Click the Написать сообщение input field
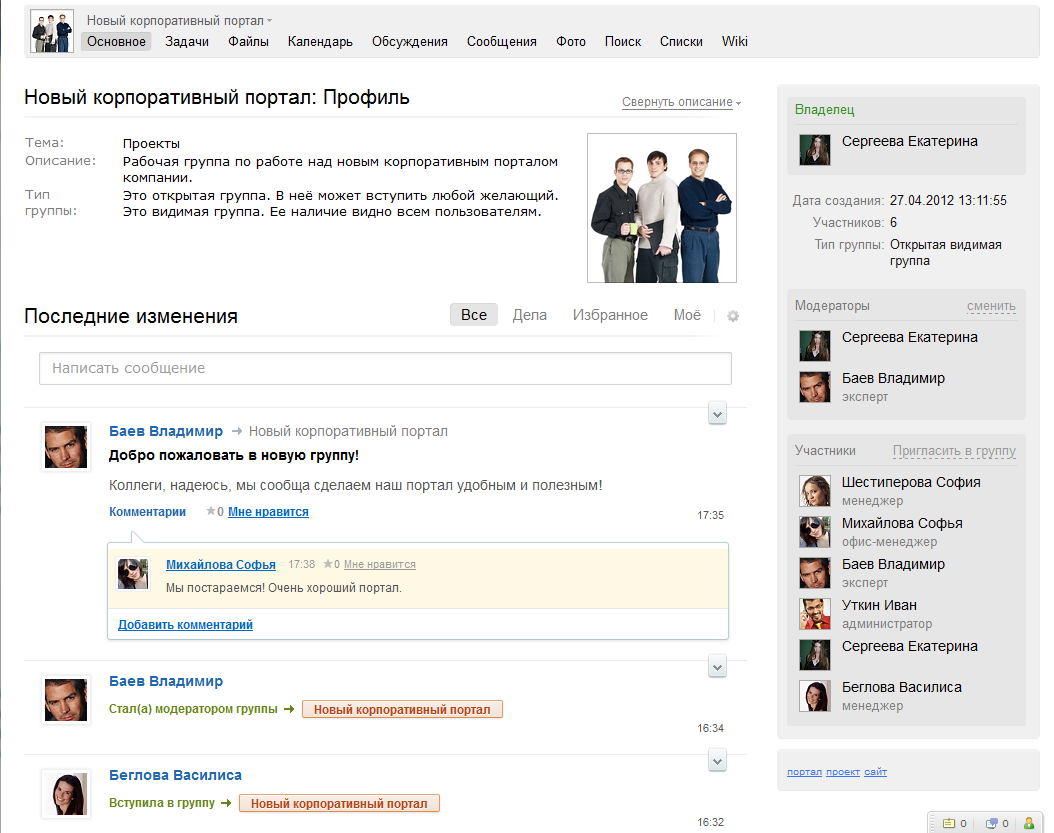This screenshot has height=833, width=1054. (x=385, y=368)
